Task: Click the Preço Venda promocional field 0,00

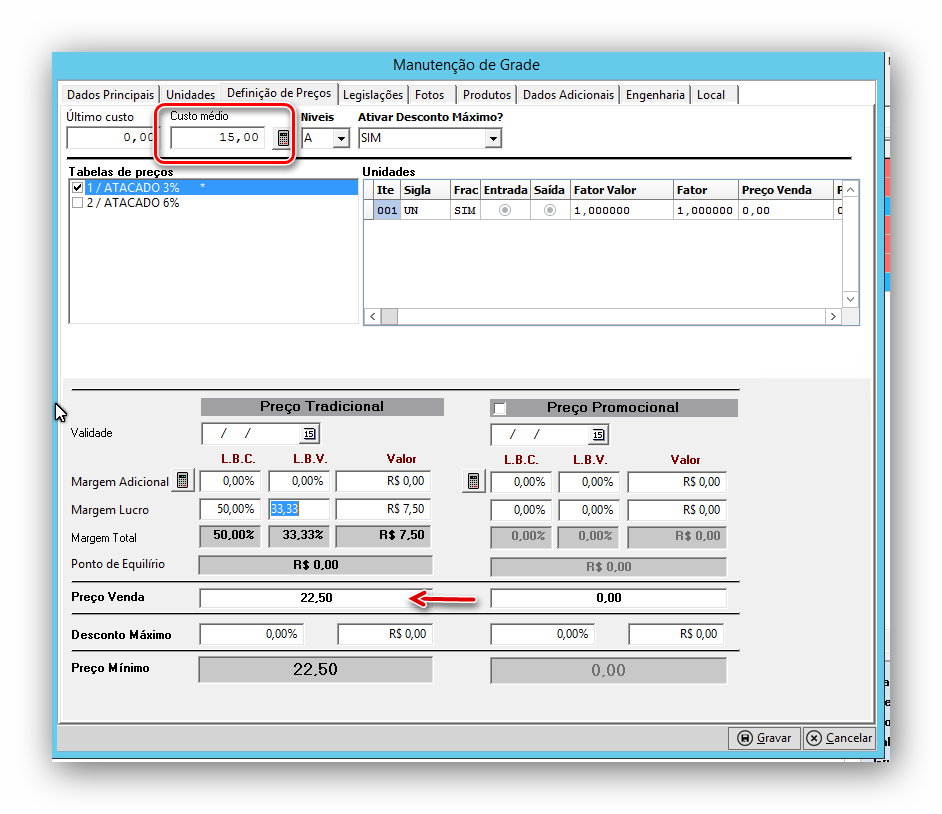Action: pos(609,598)
